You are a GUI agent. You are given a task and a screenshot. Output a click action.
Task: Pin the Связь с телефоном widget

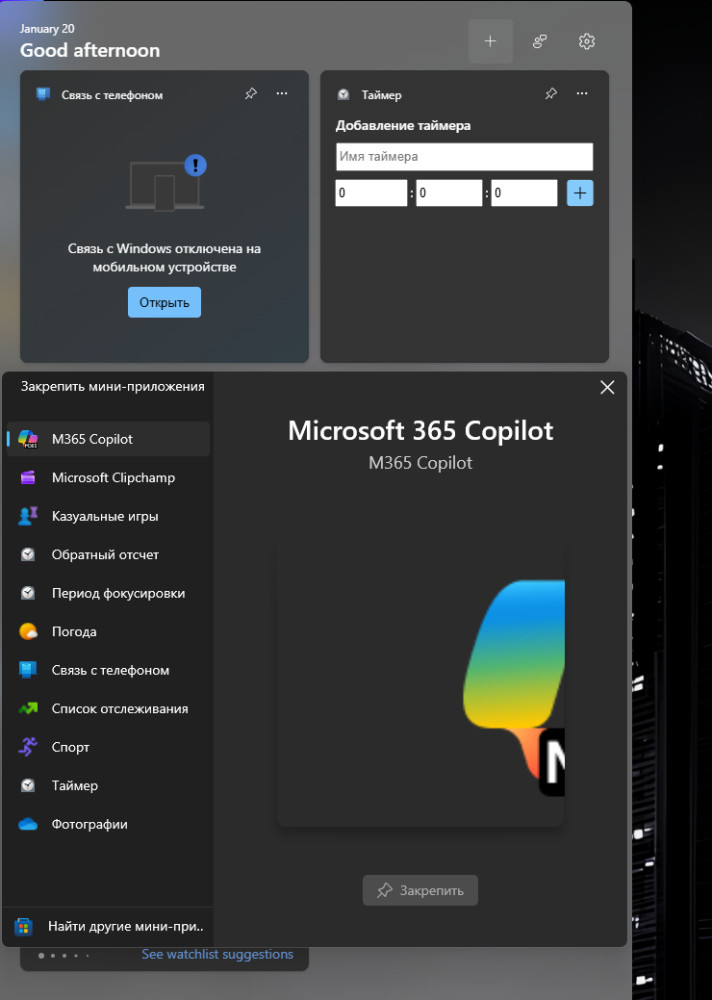[x=251, y=94]
